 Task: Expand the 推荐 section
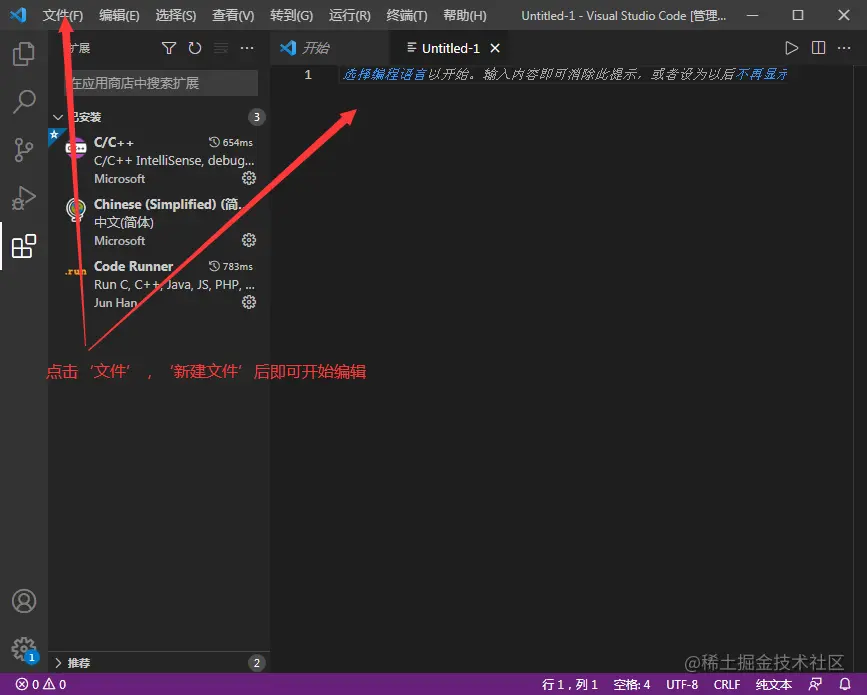[x=159, y=663]
